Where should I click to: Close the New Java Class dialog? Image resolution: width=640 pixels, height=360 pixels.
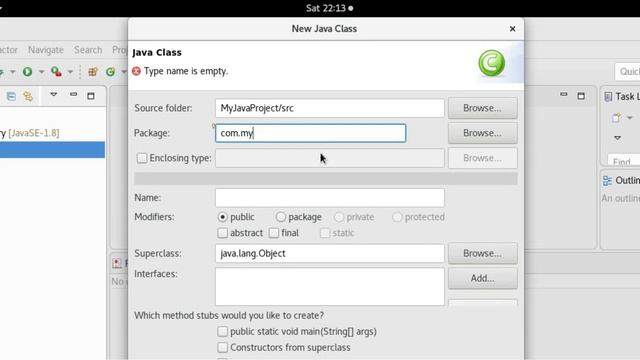pos(512,29)
